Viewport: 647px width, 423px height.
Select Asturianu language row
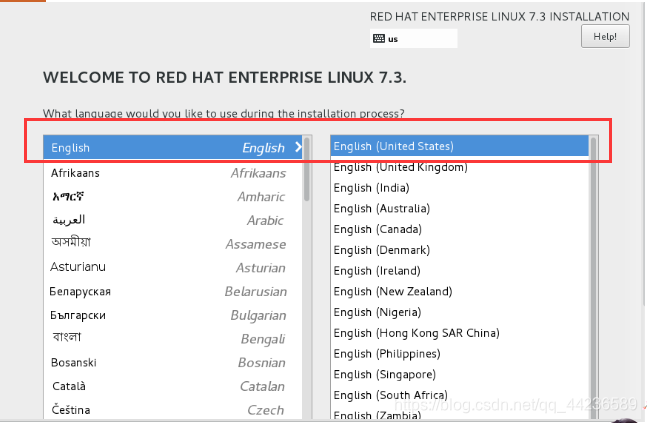173,267
